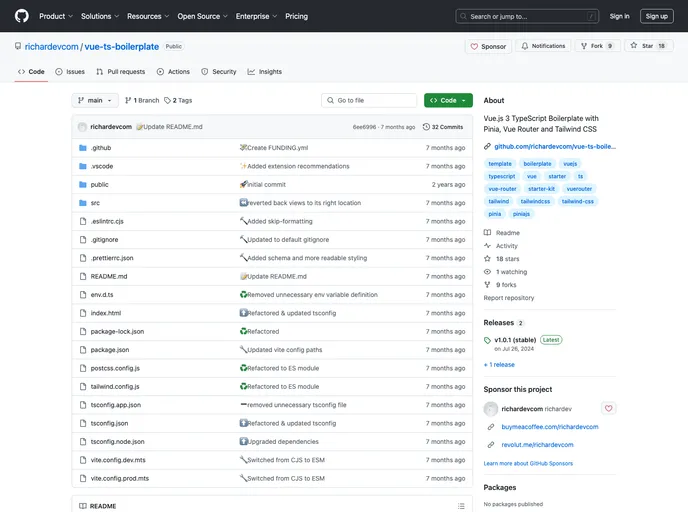Open the Insights tab

pos(265,72)
